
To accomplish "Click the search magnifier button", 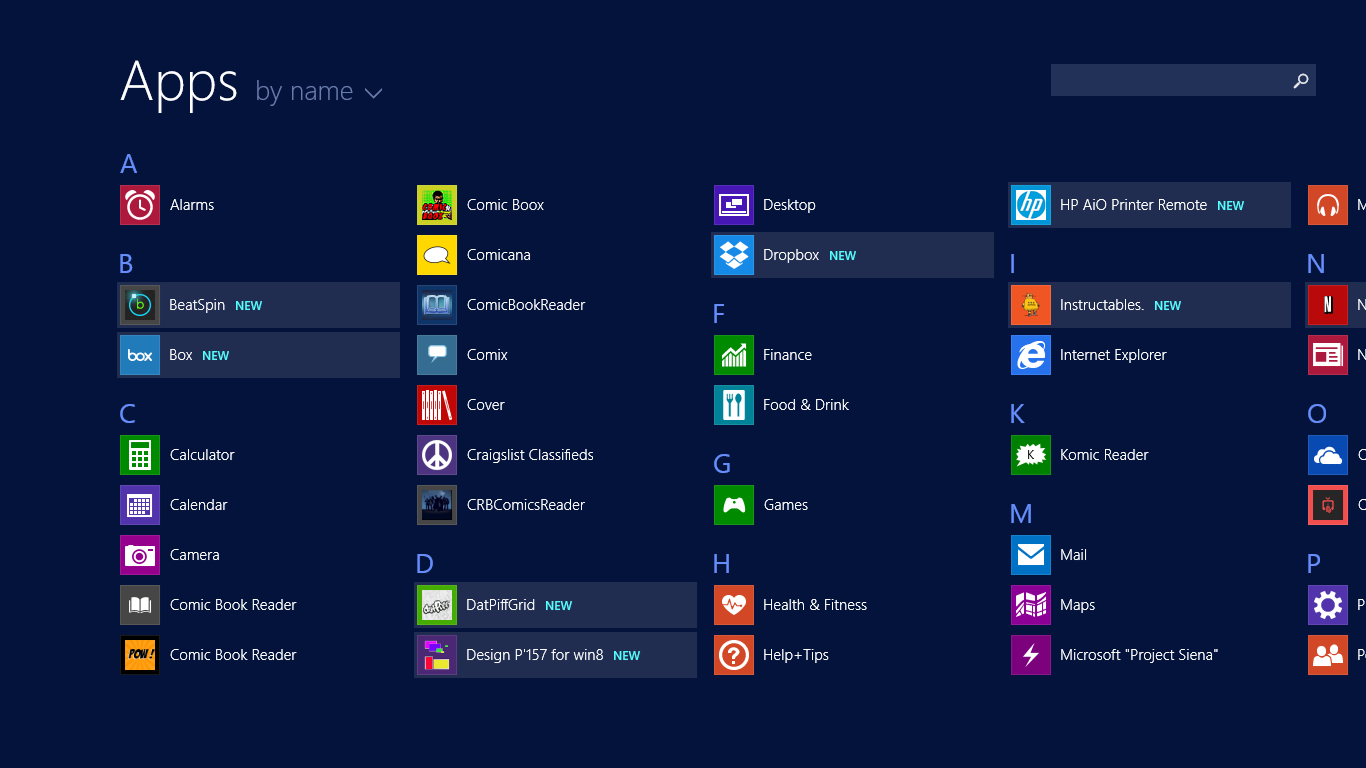I will pos(1300,81).
